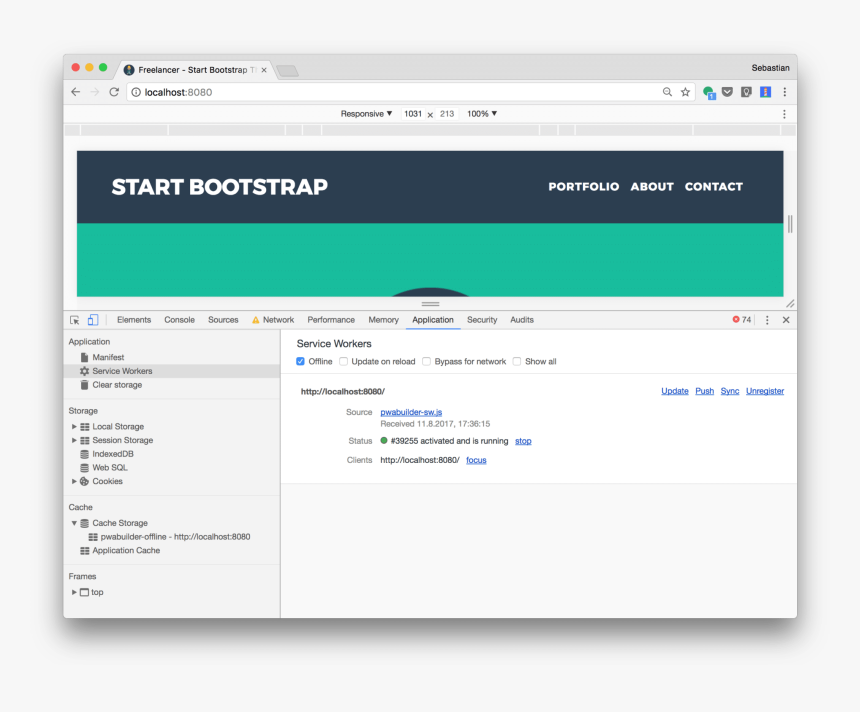Screen dimensions: 860x712
Task: Enable Update on reload checkbox
Action: [x=344, y=362]
